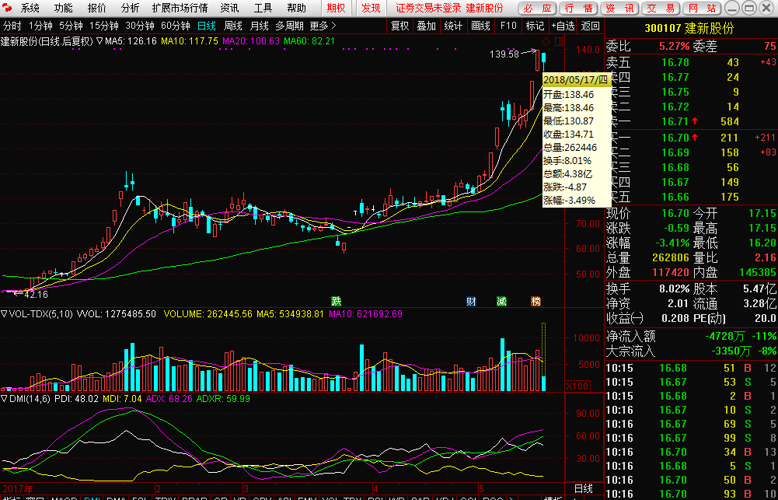Click the MA60: 82.21 indicator value
778x500 pixels.
[309, 41]
